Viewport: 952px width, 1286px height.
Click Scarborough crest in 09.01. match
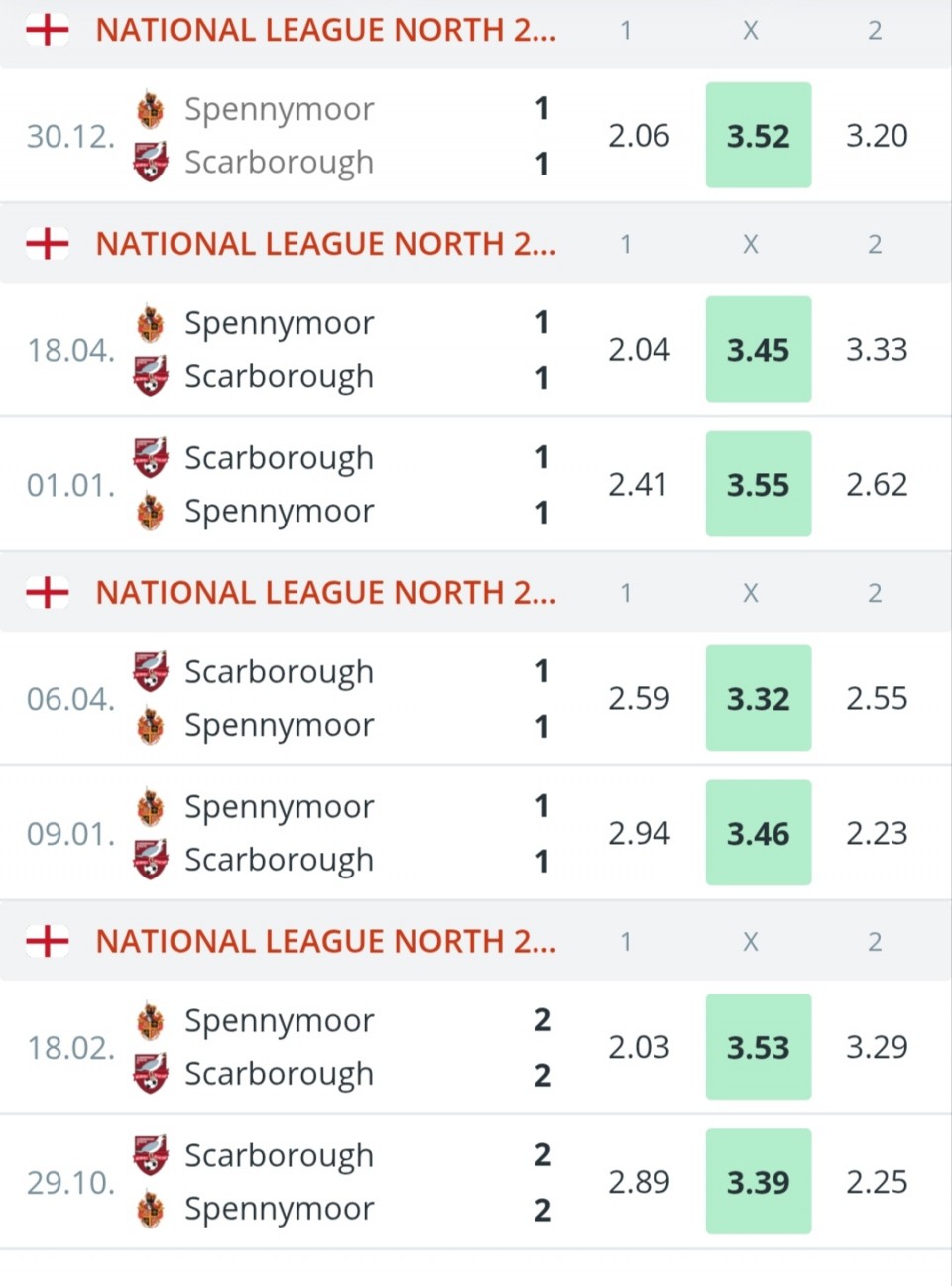pos(151,860)
